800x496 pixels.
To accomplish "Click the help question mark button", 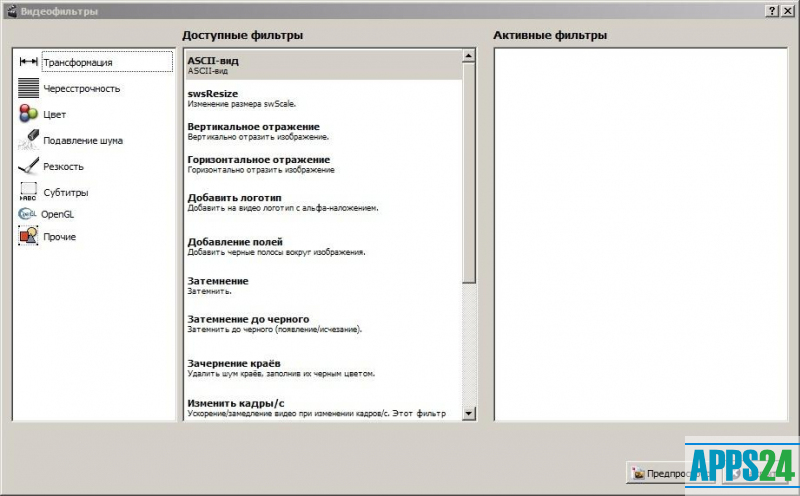I will (x=772, y=11).
